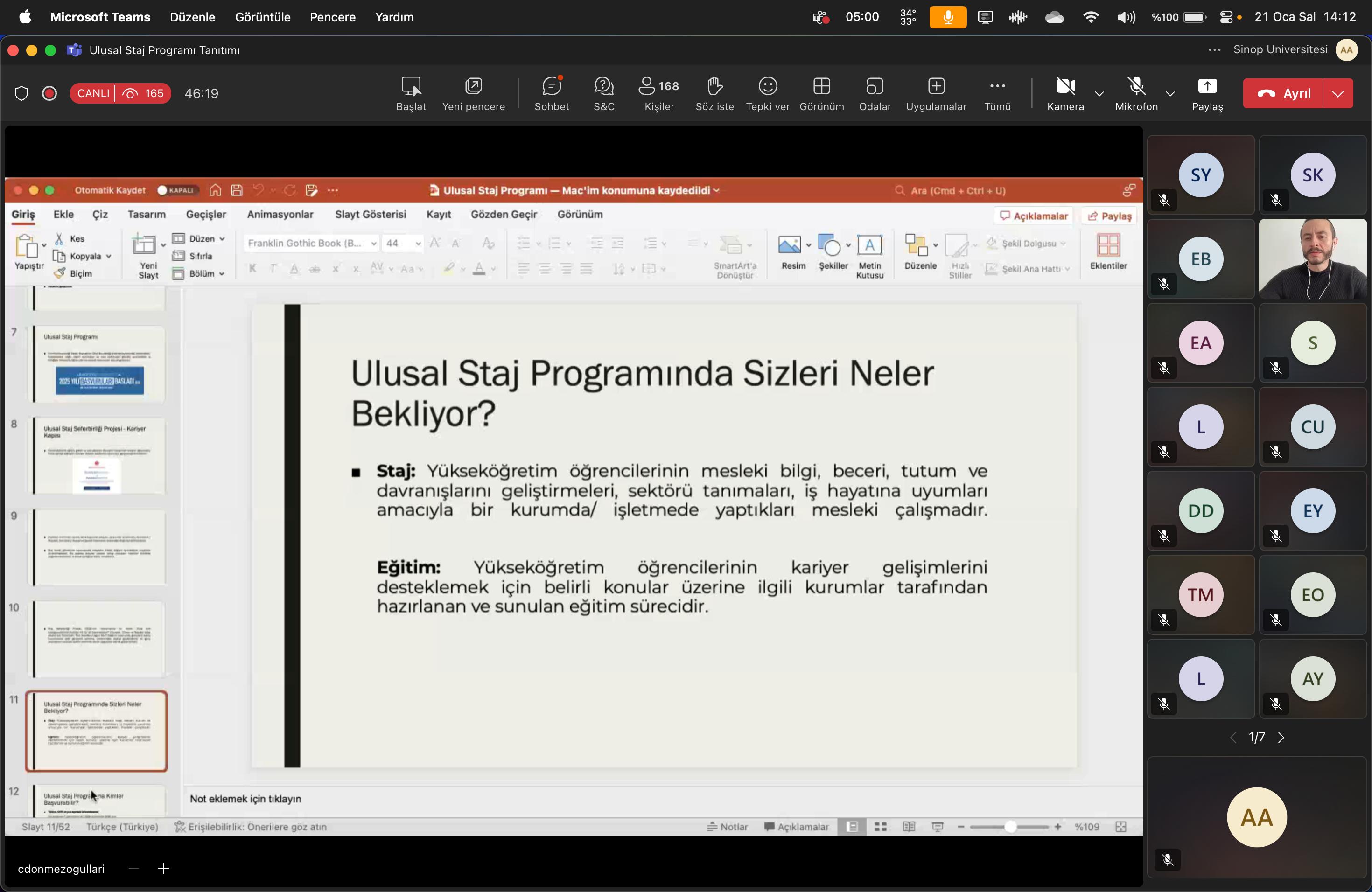Viewport: 1372px width, 892px height.
Task: Click the Paylaş share screen icon
Action: tap(1206, 93)
